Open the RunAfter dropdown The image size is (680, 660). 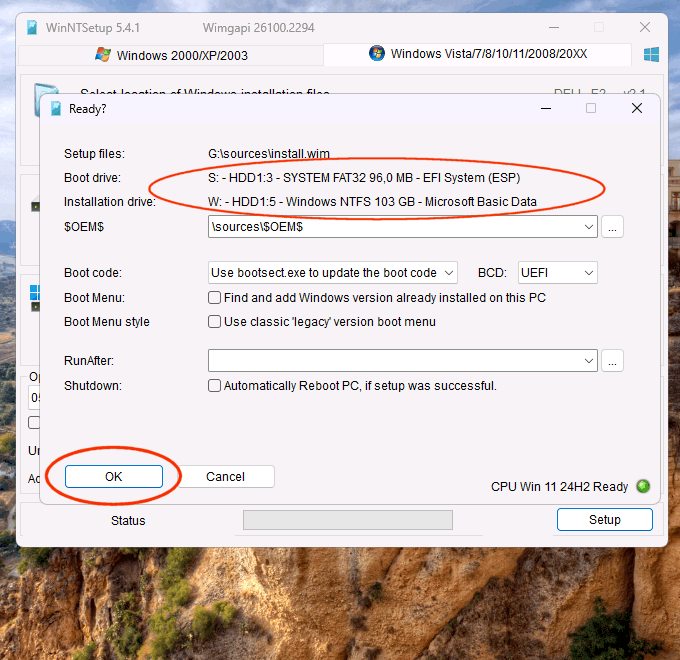(x=588, y=361)
